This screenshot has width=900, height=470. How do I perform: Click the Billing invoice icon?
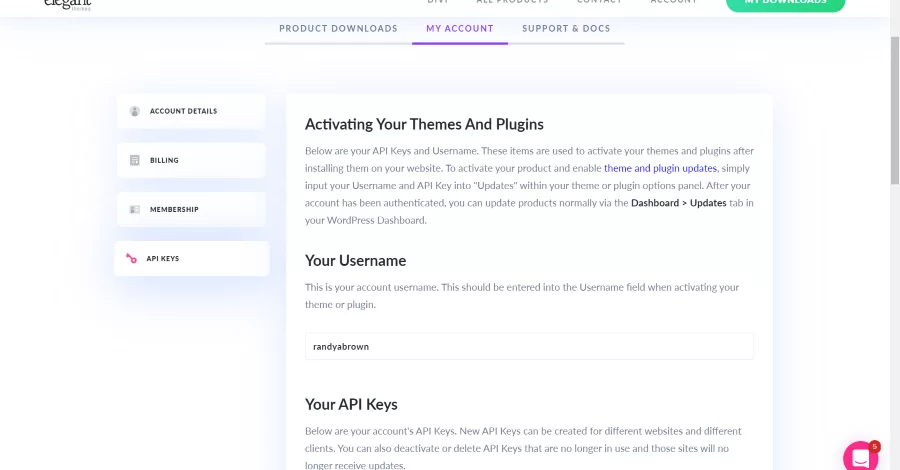pos(134,160)
